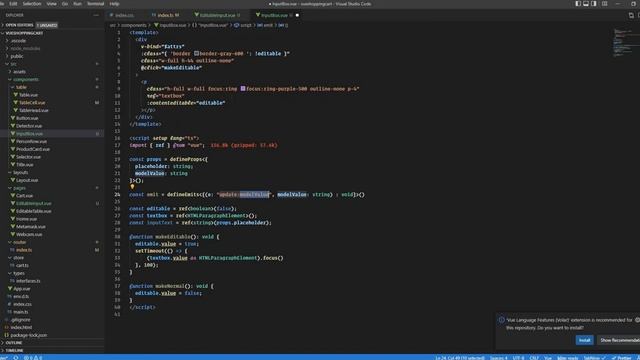Open Metamask.vue in the explorer
Image resolution: width=640 pixels, height=360 pixels.
click(x=31, y=227)
